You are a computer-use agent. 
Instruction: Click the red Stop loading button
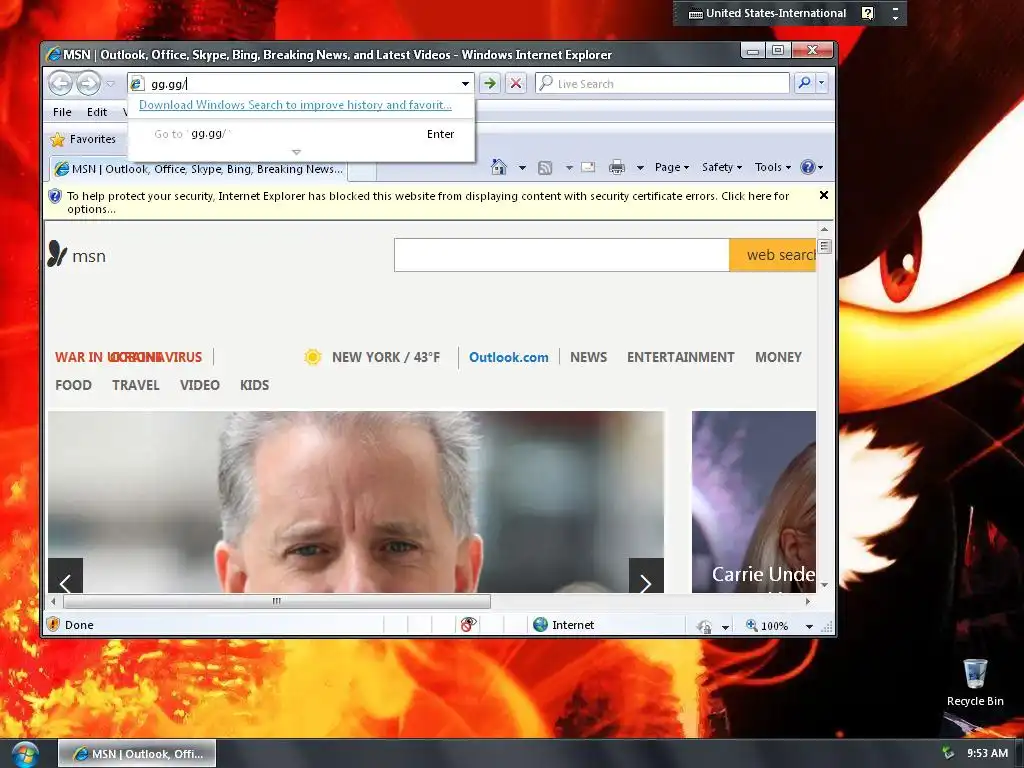[x=516, y=84]
